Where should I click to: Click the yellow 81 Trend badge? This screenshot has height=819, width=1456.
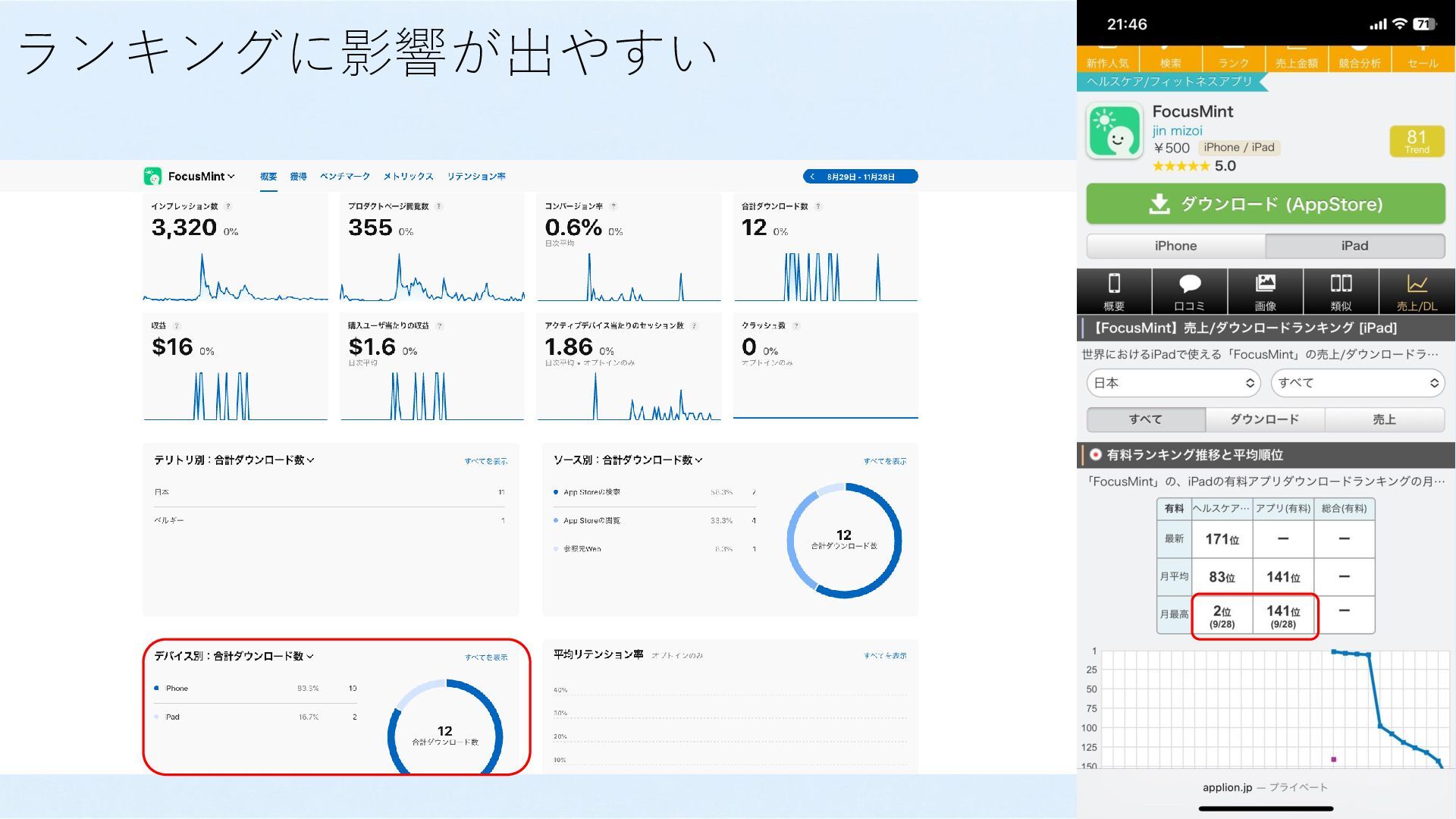pyautogui.click(x=1416, y=141)
